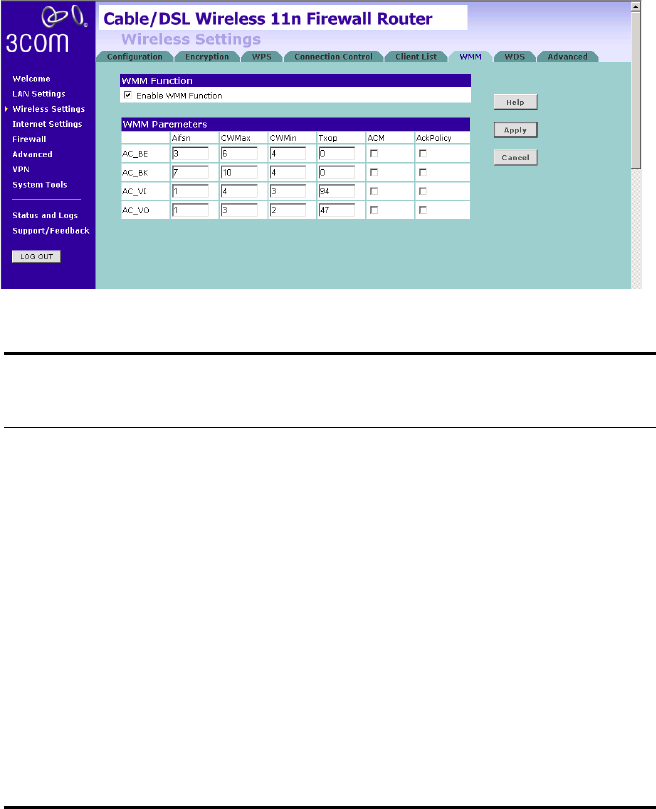
Task: Click the 3Com logo
Action: click(46, 30)
